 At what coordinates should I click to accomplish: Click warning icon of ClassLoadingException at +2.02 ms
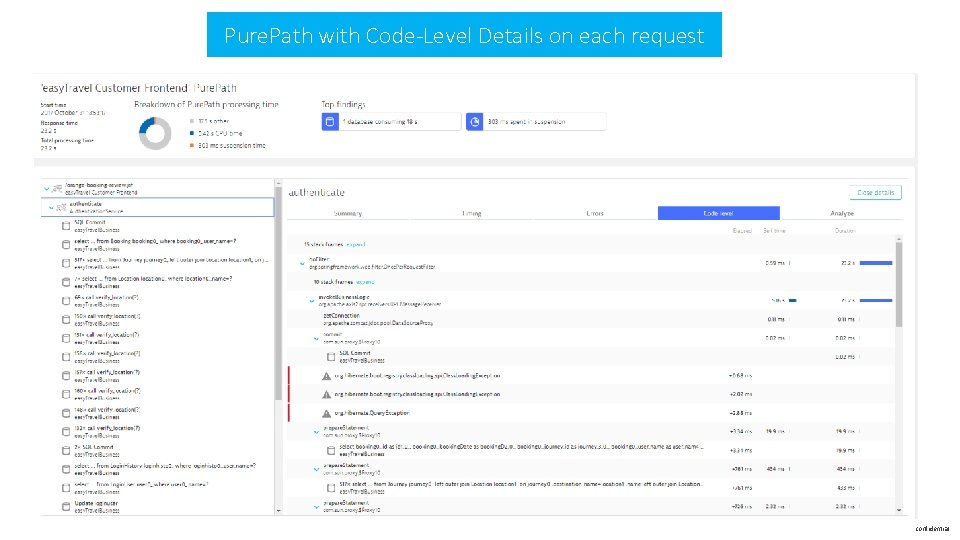click(x=326, y=394)
